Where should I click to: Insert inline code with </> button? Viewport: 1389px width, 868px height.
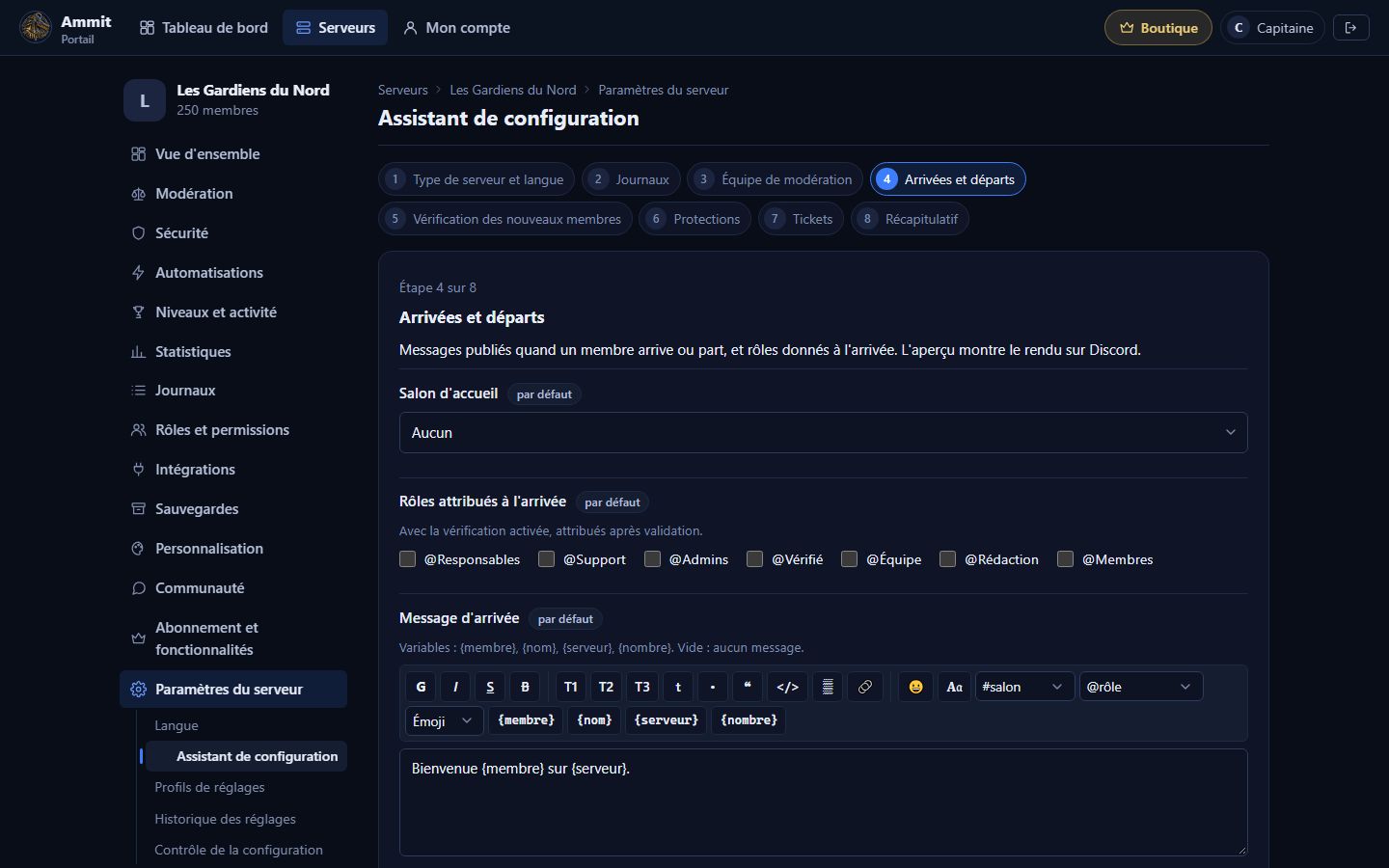tap(787, 687)
